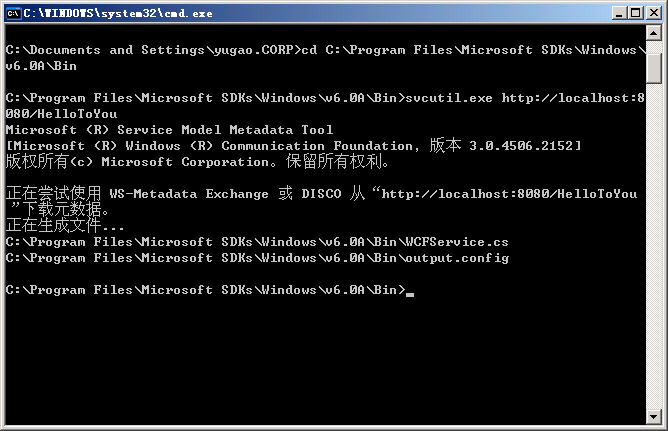
Task: Click the title bar text C:\WINDOWS\system32\cmd.exe
Action: tap(118, 14)
